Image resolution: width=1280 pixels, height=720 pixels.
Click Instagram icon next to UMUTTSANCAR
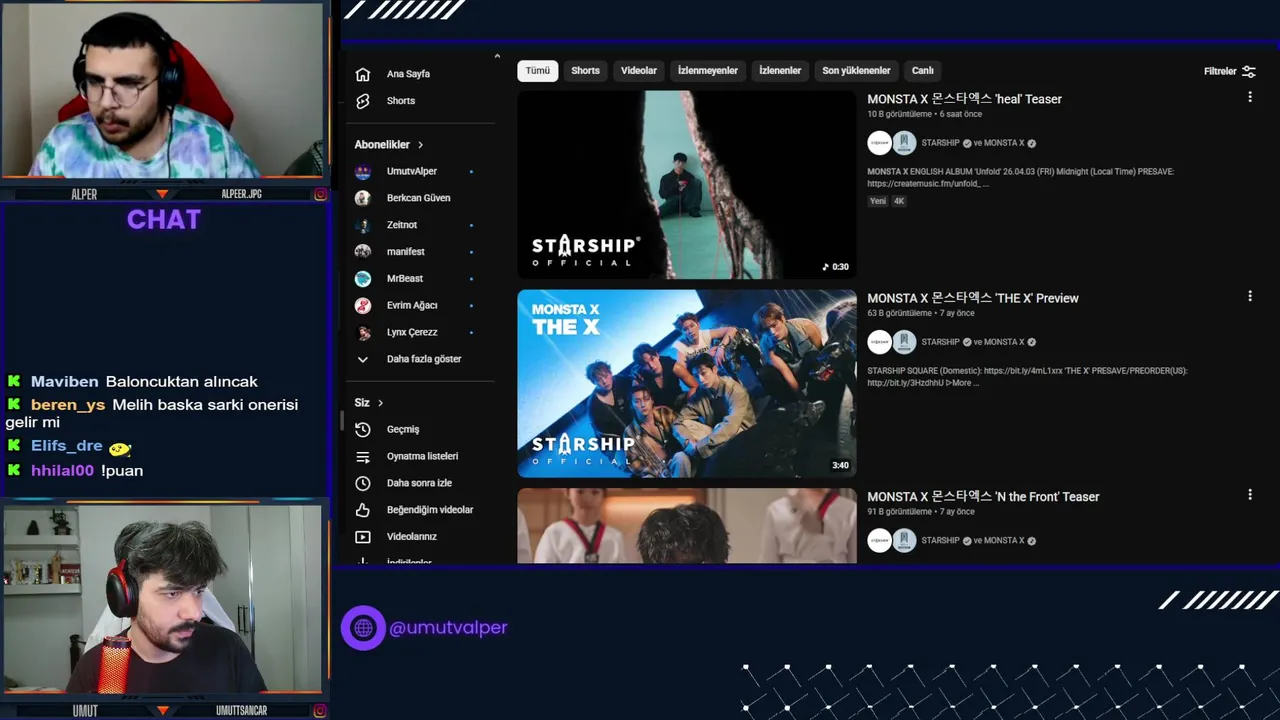tap(320, 711)
